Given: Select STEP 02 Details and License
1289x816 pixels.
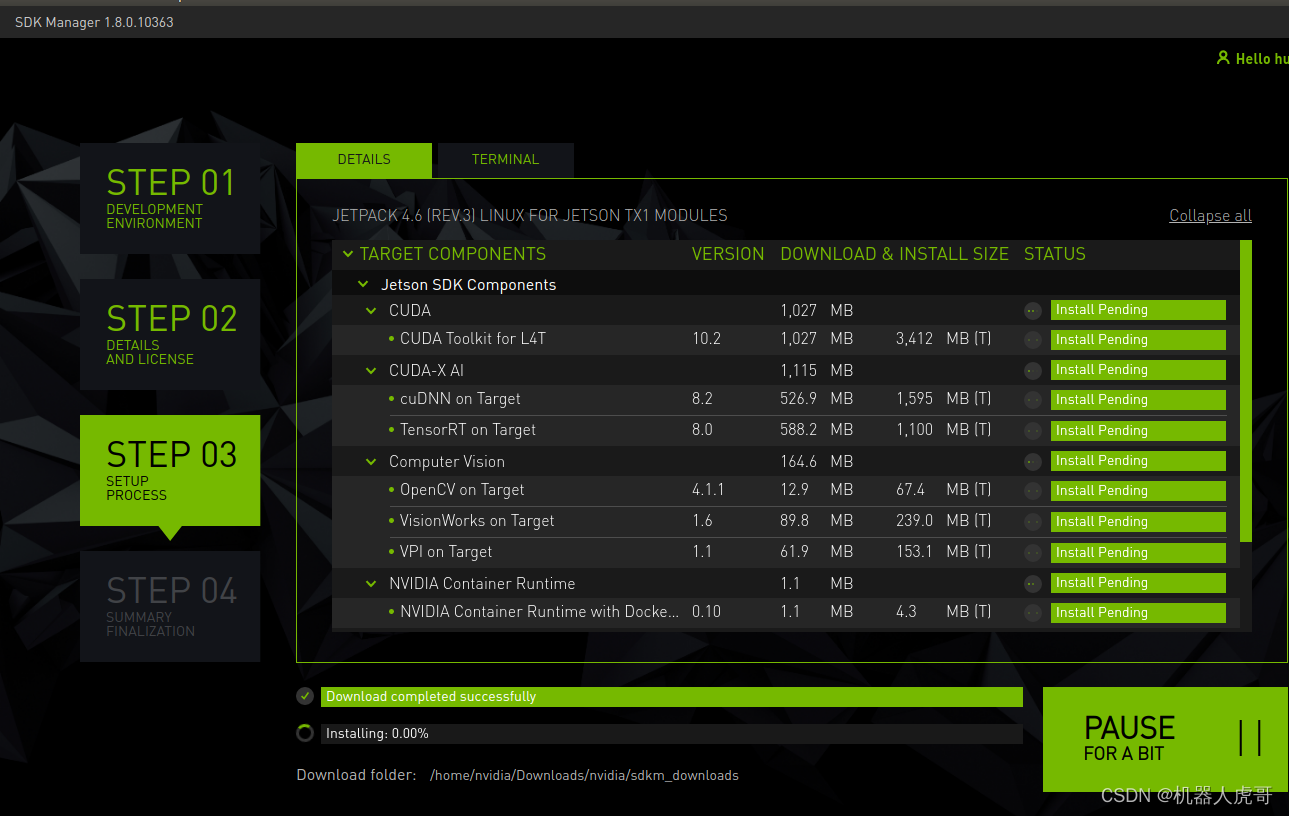Looking at the screenshot, I should 170,334.
